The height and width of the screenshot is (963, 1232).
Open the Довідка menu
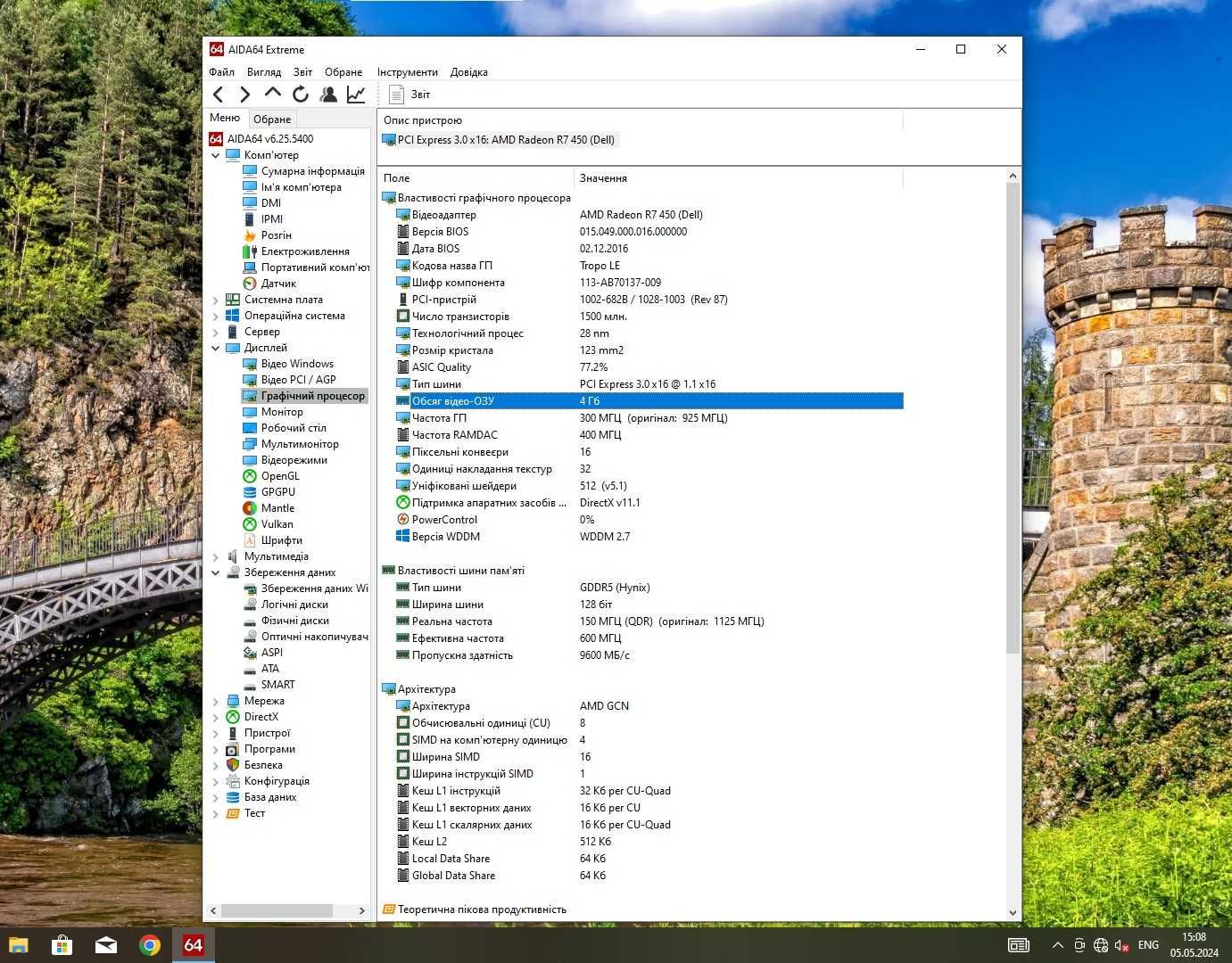(469, 72)
